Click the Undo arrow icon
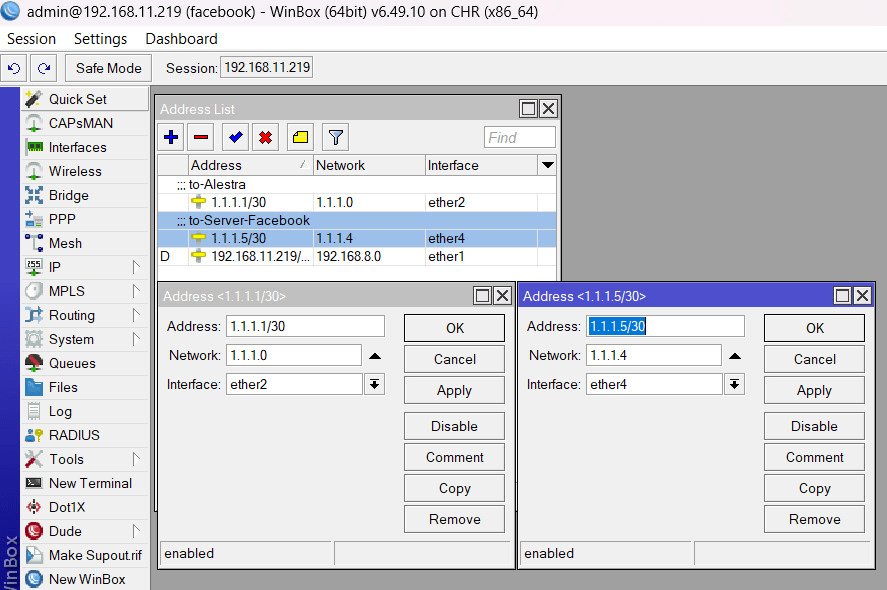This screenshot has width=887, height=590. click(x=14, y=68)
